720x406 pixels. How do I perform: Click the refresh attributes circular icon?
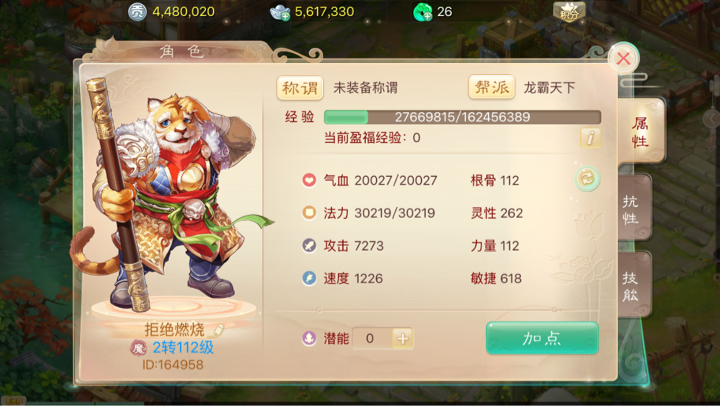(x=587, y=178)
